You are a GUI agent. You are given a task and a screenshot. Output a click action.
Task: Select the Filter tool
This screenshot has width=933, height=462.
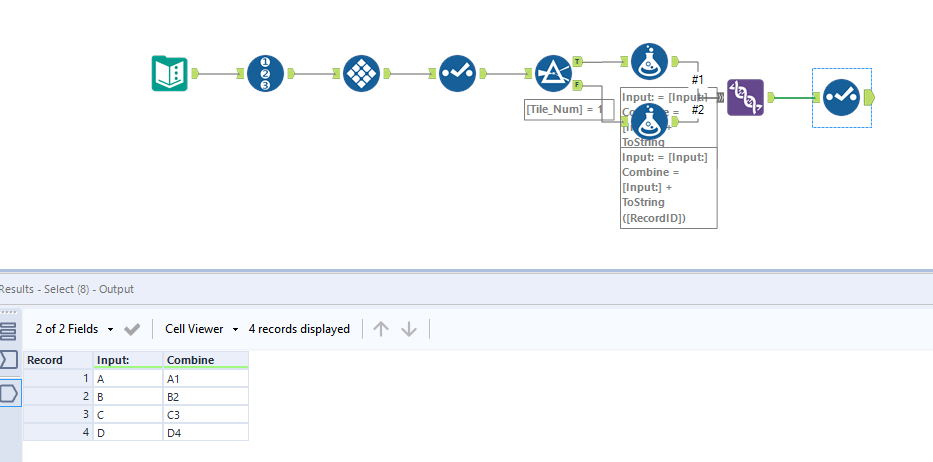click(553, 74)
